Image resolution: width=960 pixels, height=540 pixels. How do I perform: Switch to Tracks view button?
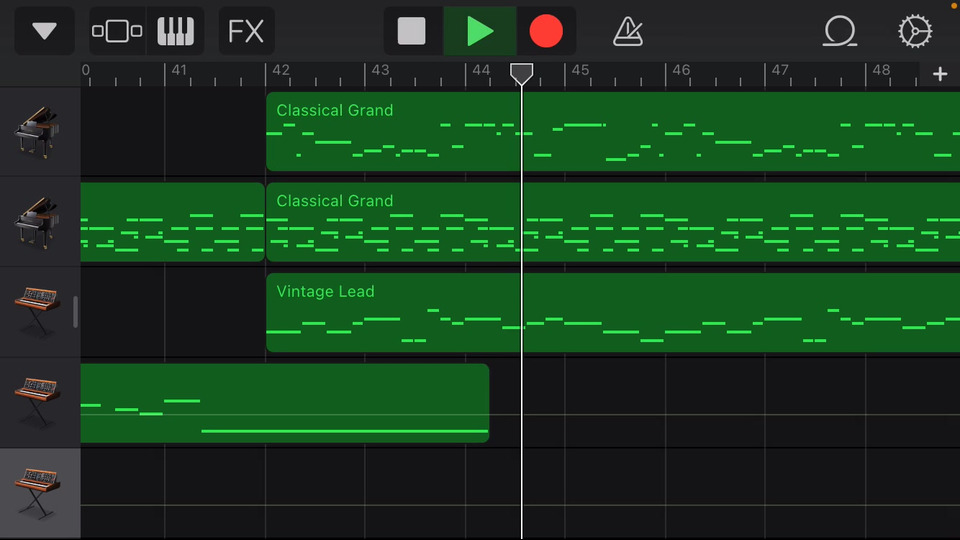point(117,31)
